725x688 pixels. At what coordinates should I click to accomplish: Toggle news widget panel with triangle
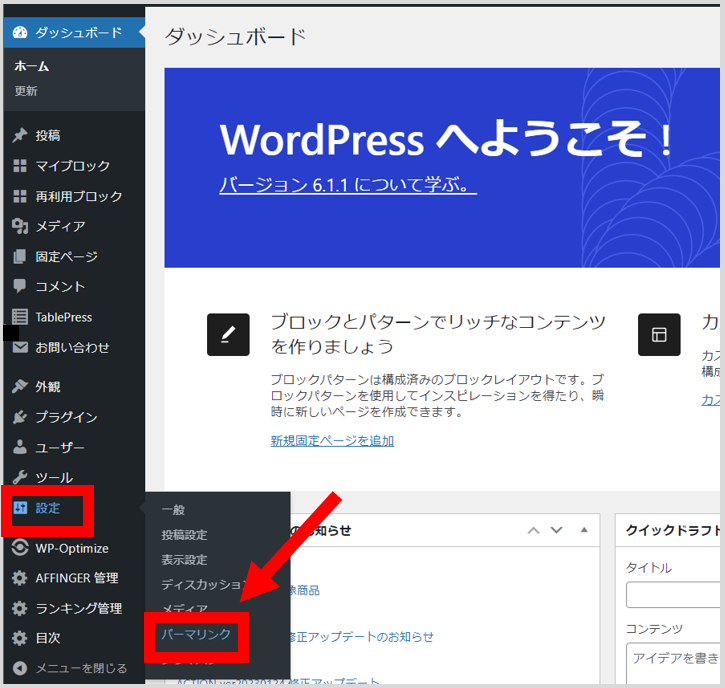point(584,530)
